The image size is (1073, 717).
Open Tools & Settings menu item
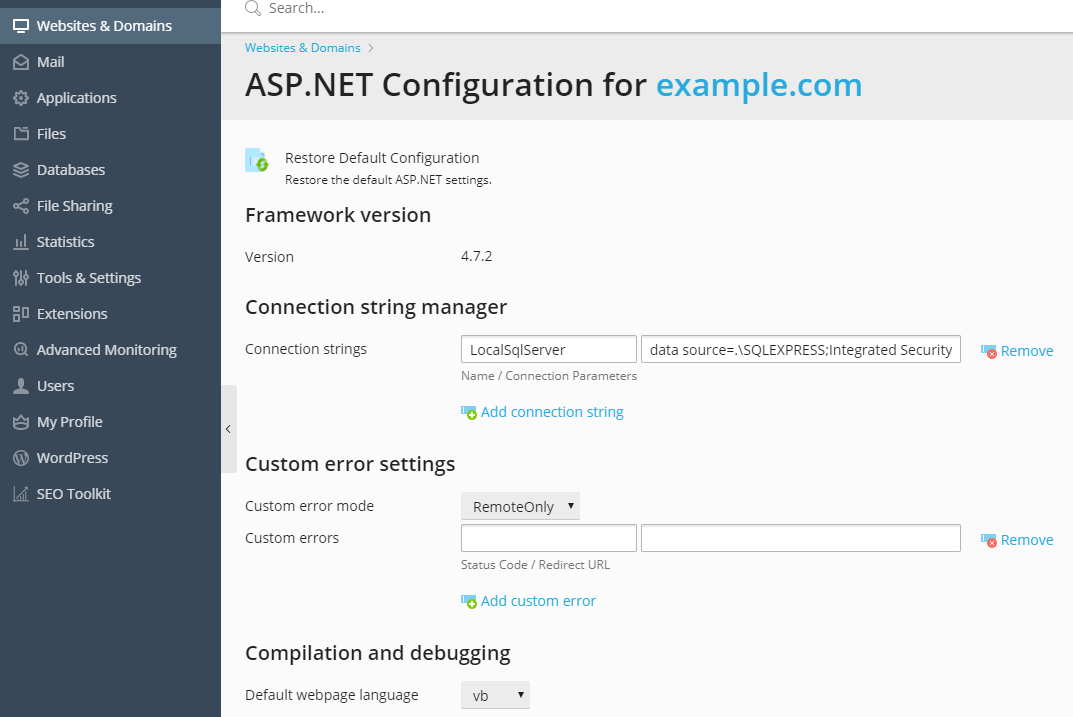click(x=89, y=278)
